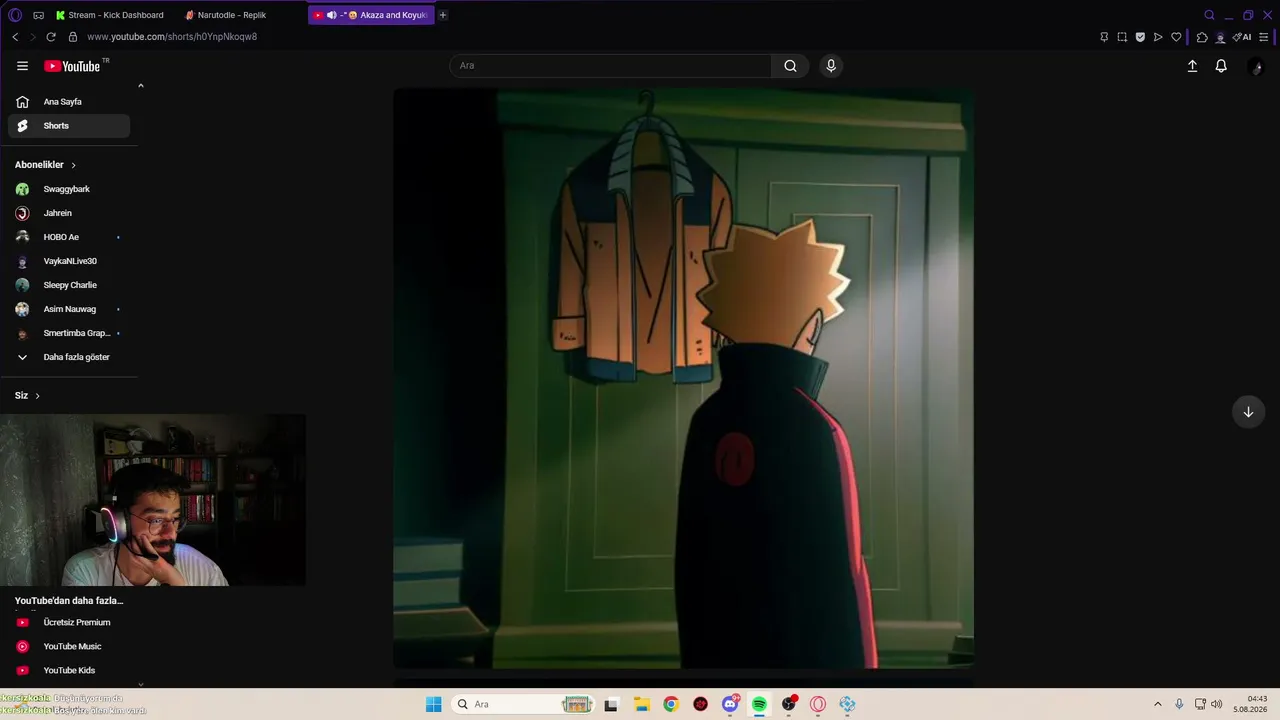Start voice search with the microphone

(x=830, y=66)
